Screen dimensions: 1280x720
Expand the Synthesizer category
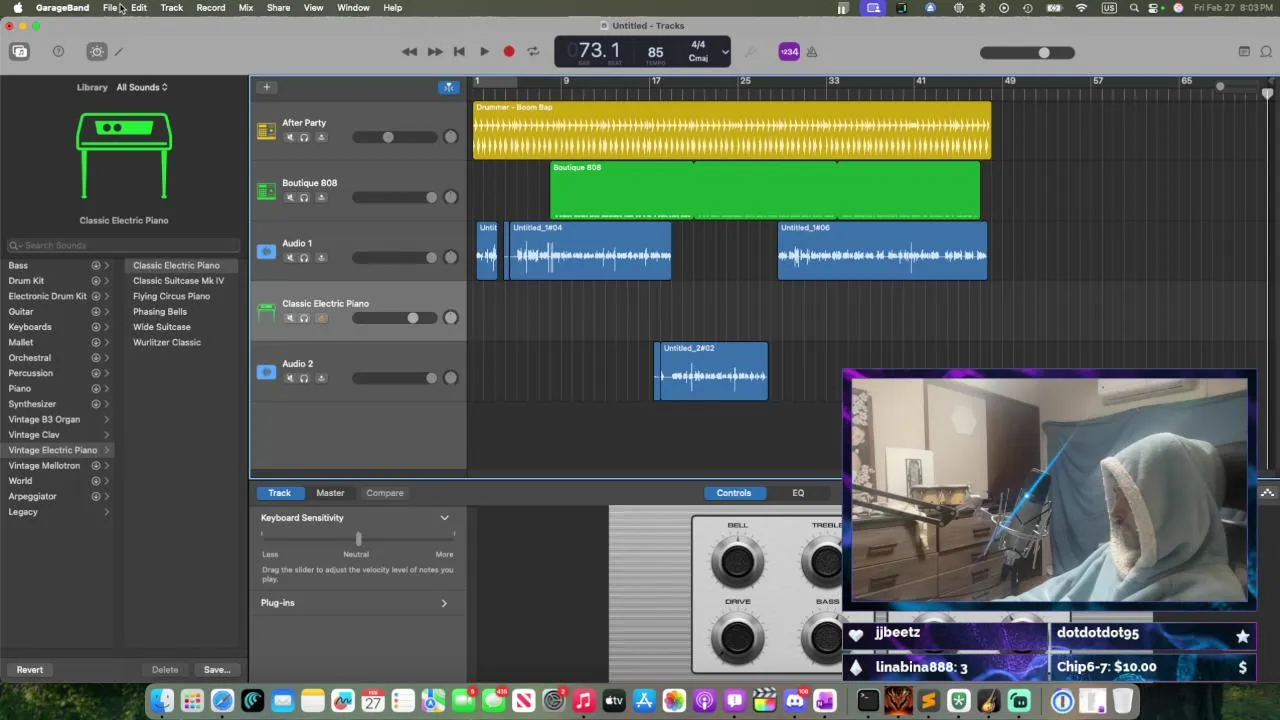107,404
